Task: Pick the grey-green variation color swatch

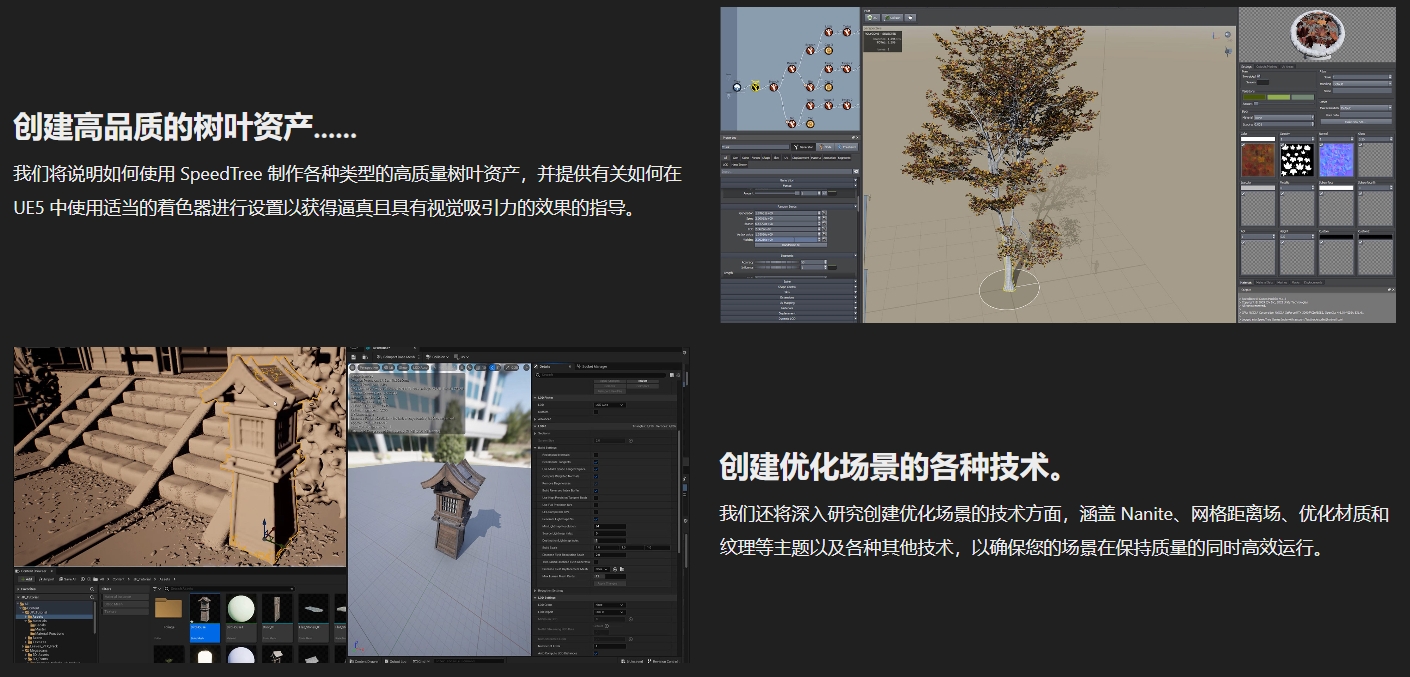Action: point(1302,98)
